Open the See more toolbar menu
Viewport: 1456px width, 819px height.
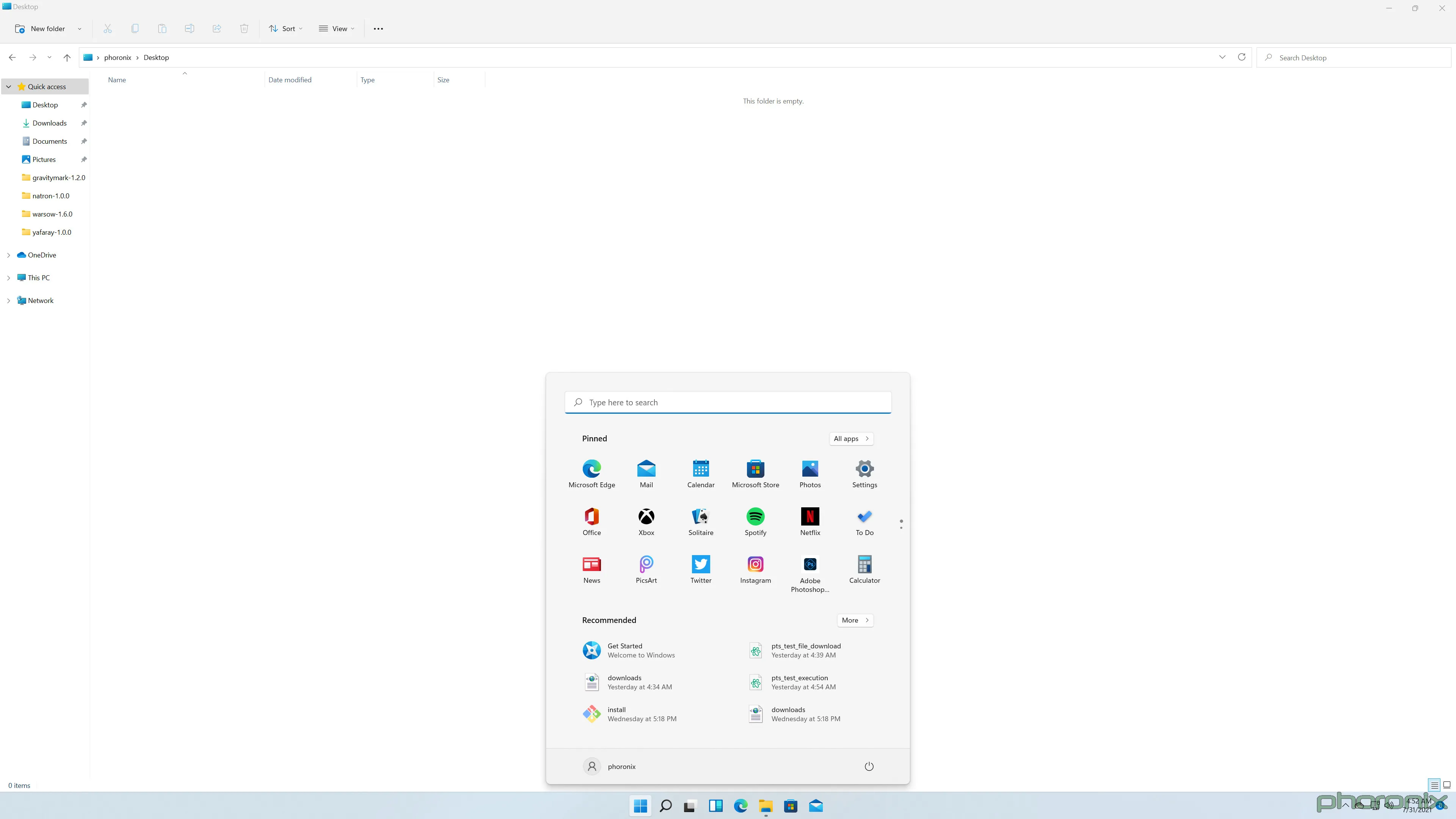coord(378,28)
